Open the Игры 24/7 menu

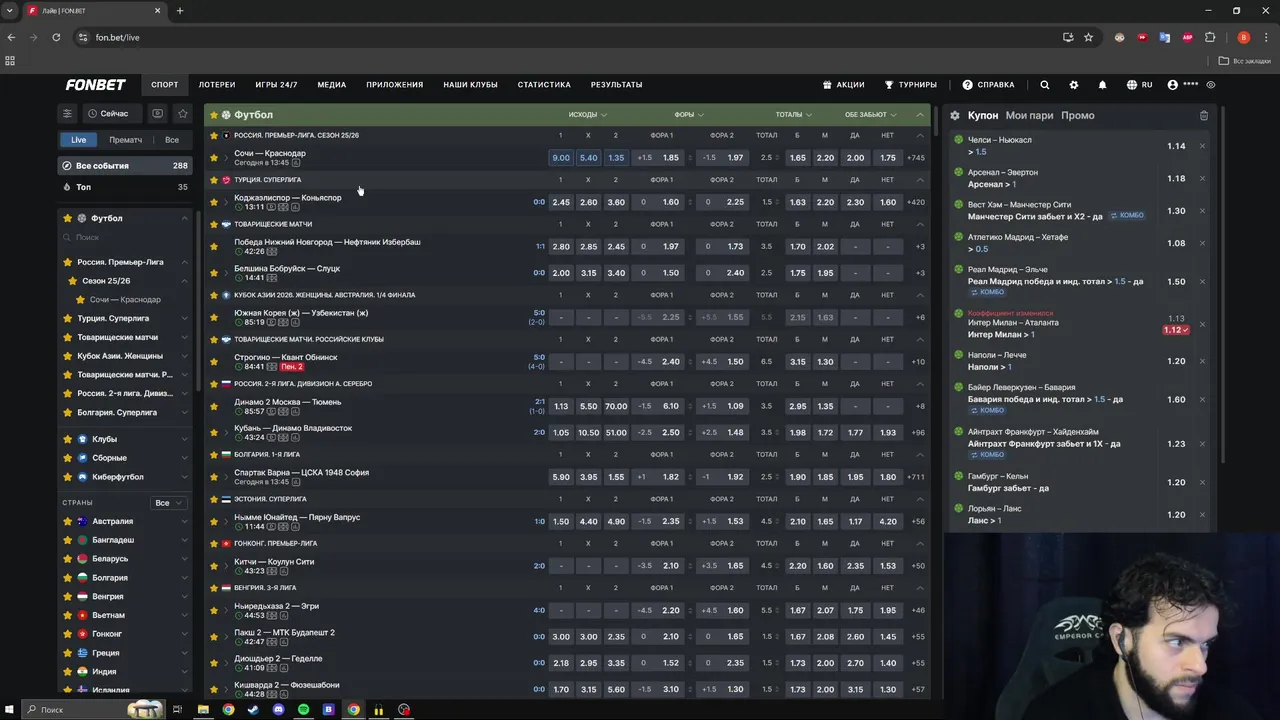click(x=276, y=85)
